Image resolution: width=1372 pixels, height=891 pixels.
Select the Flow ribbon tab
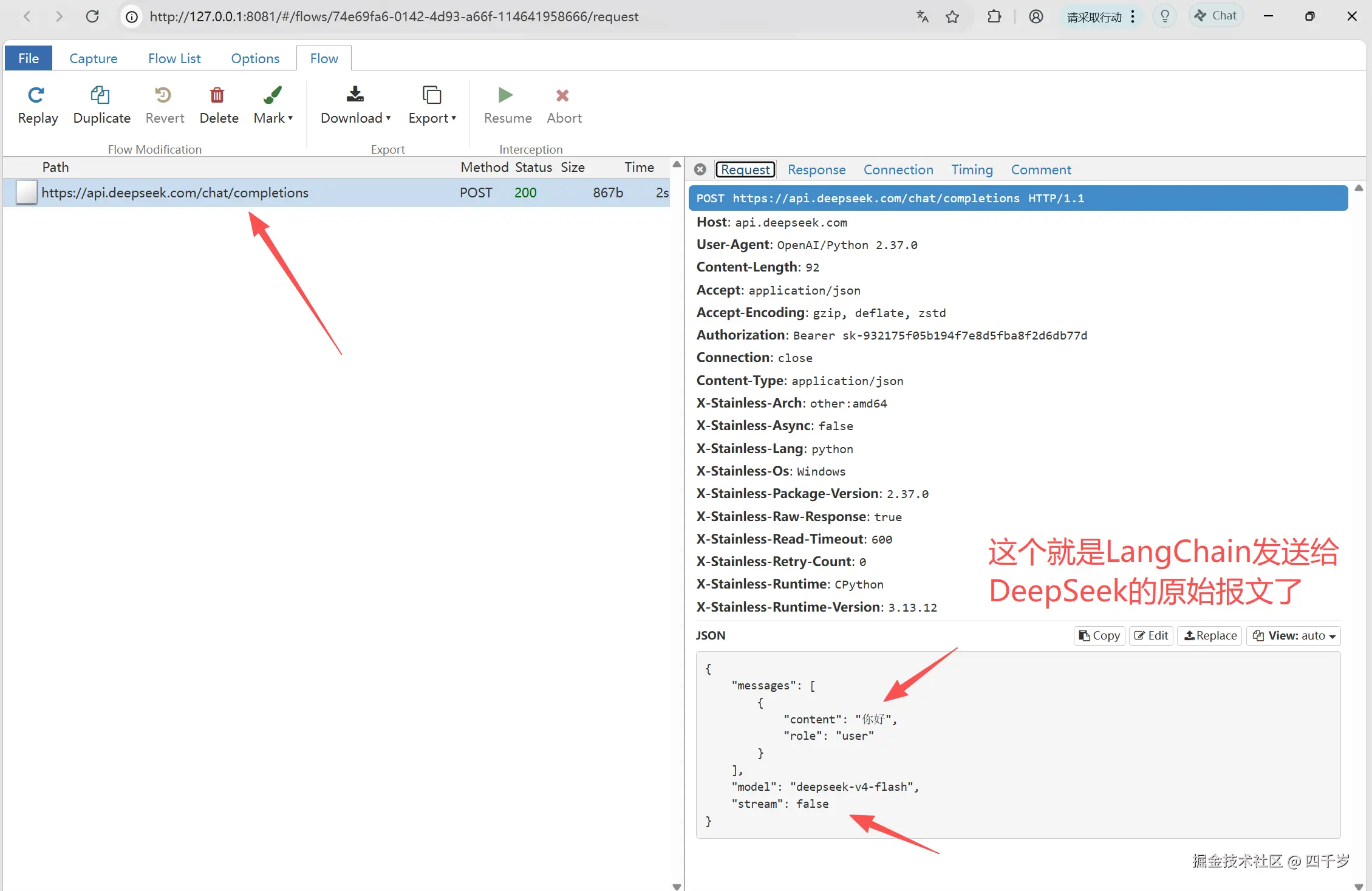pos(324,58)
